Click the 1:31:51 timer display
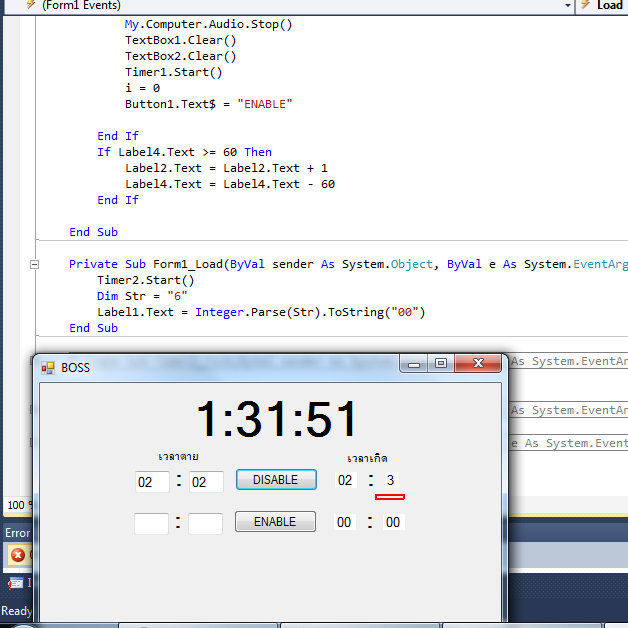Image resolution: width=628 pixels, height=628 pixels. [x=277, y=419]
